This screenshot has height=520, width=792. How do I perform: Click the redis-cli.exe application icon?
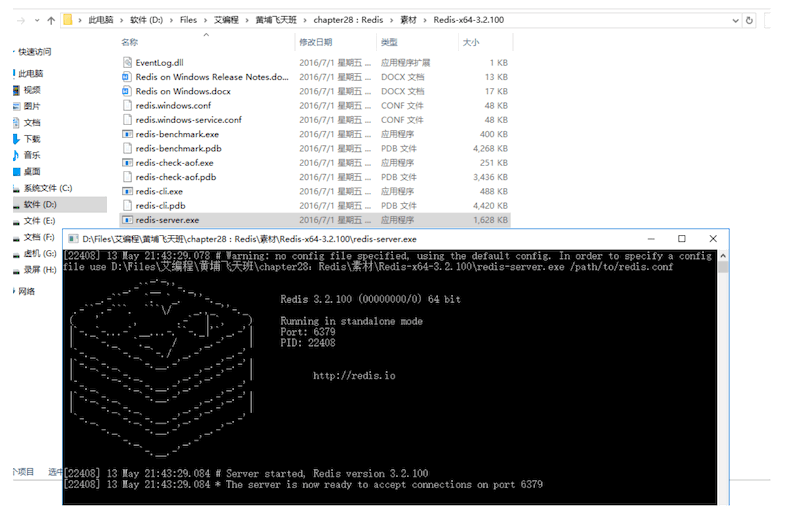coord(127,192)
